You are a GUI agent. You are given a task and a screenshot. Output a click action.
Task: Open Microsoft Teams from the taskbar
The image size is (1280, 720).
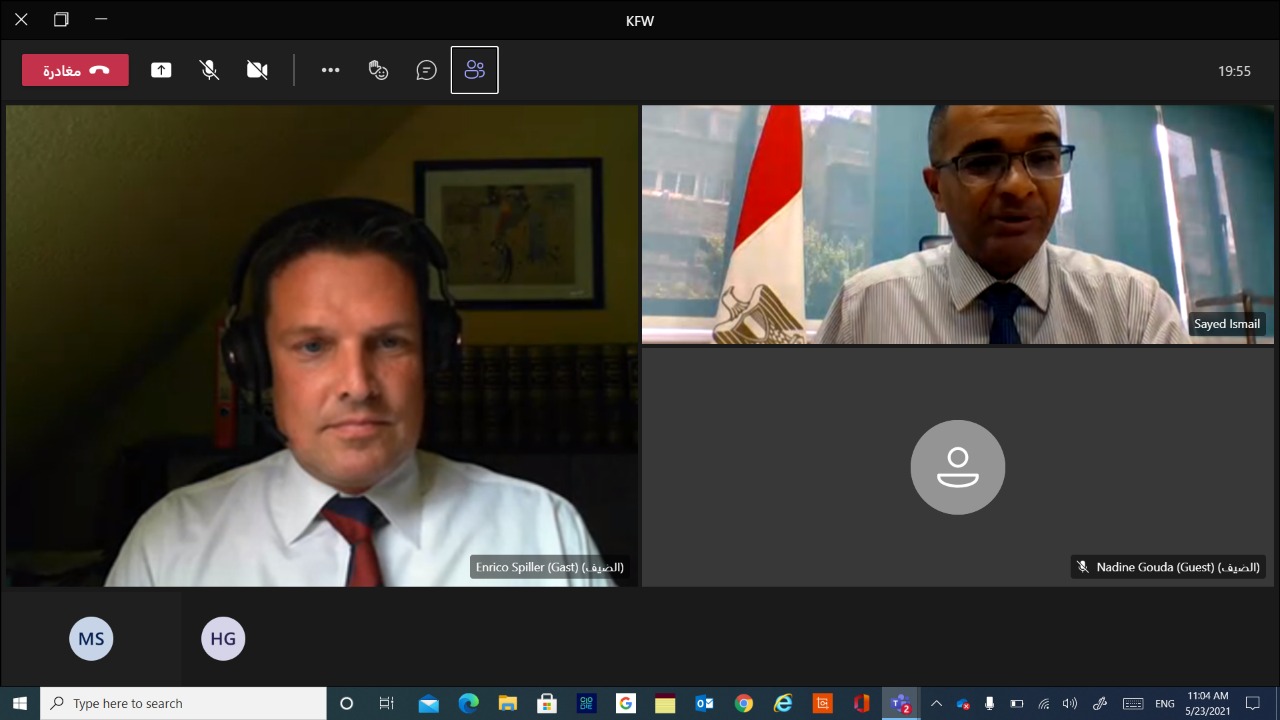point(900,704)
